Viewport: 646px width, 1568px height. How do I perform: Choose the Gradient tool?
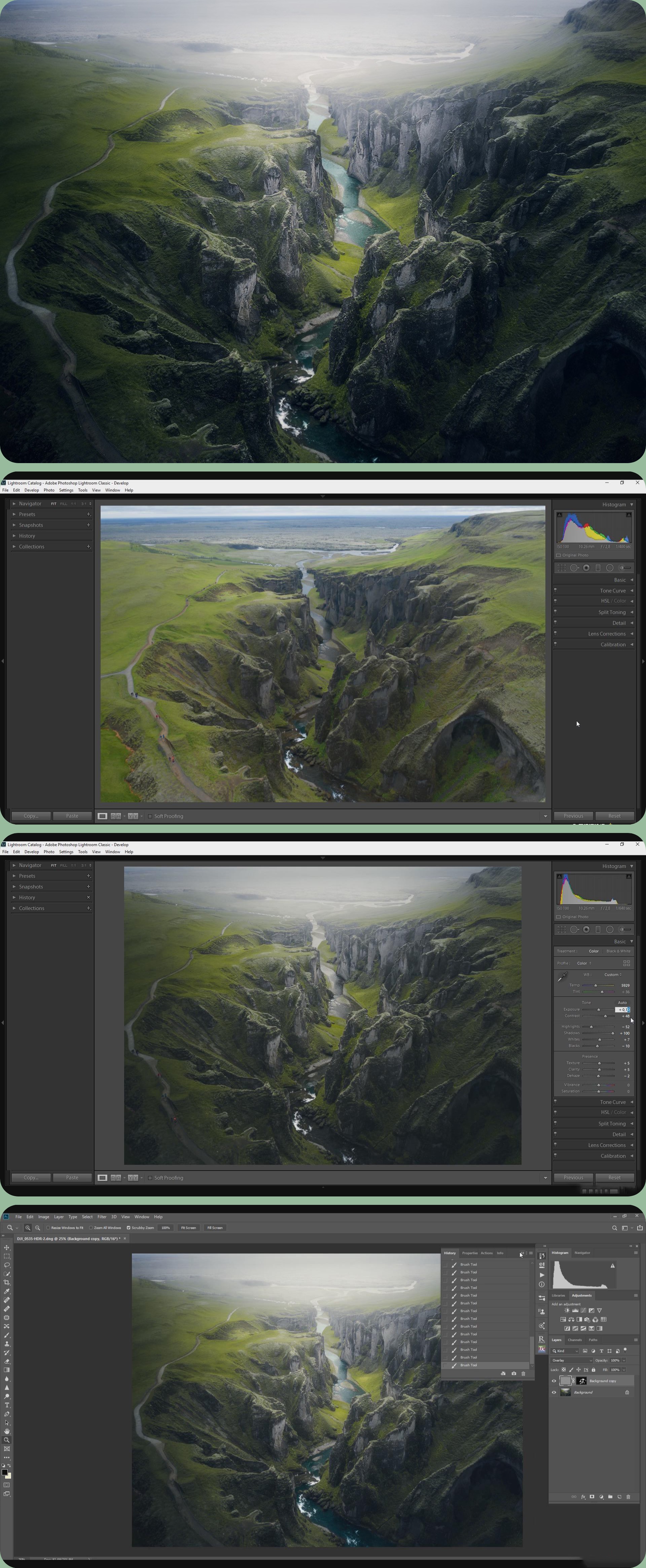point(7,1370)
